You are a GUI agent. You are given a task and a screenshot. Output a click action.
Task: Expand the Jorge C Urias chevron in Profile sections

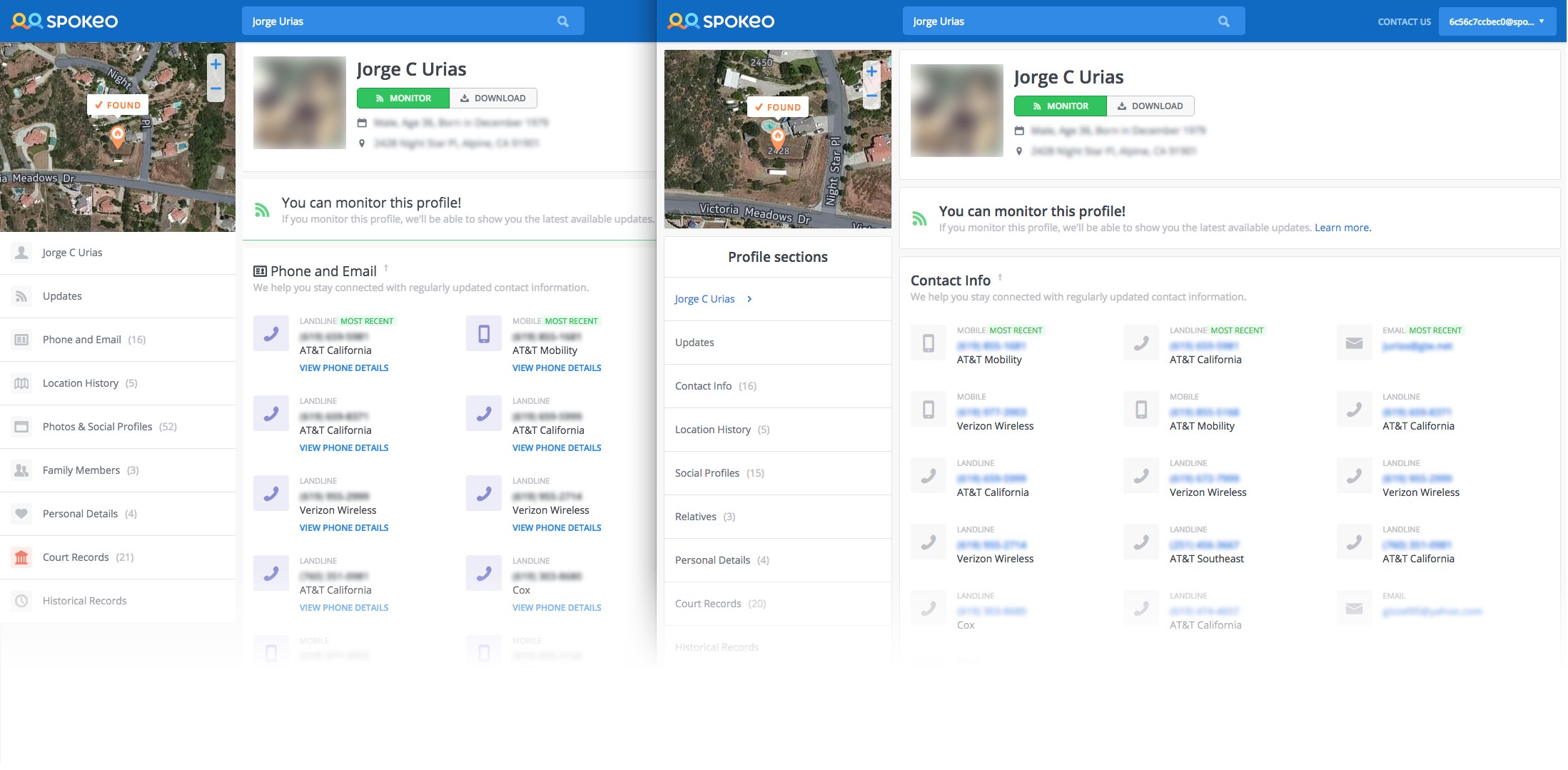pos(749,299)
